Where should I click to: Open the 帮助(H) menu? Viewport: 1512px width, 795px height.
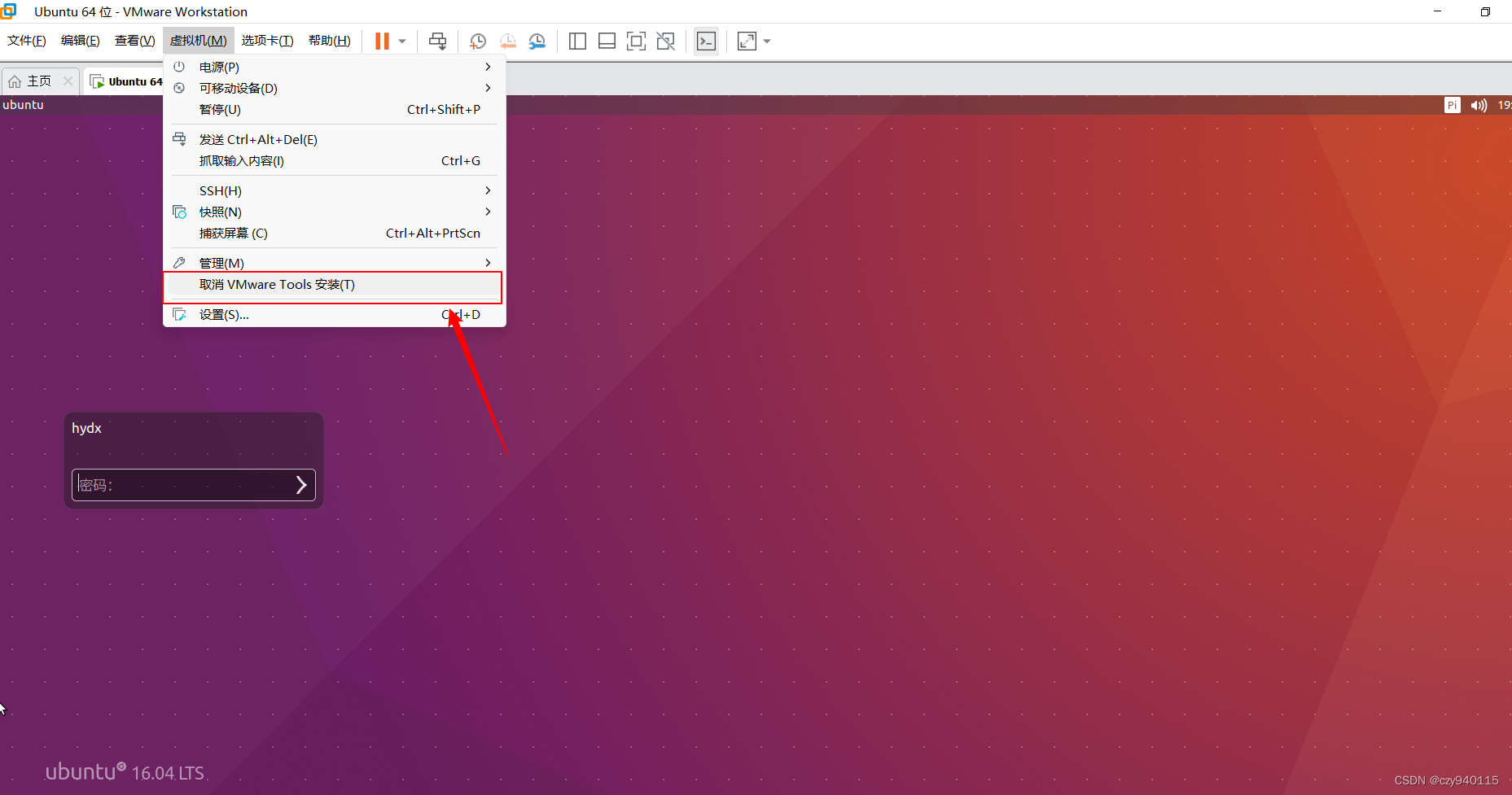point(330,41)
